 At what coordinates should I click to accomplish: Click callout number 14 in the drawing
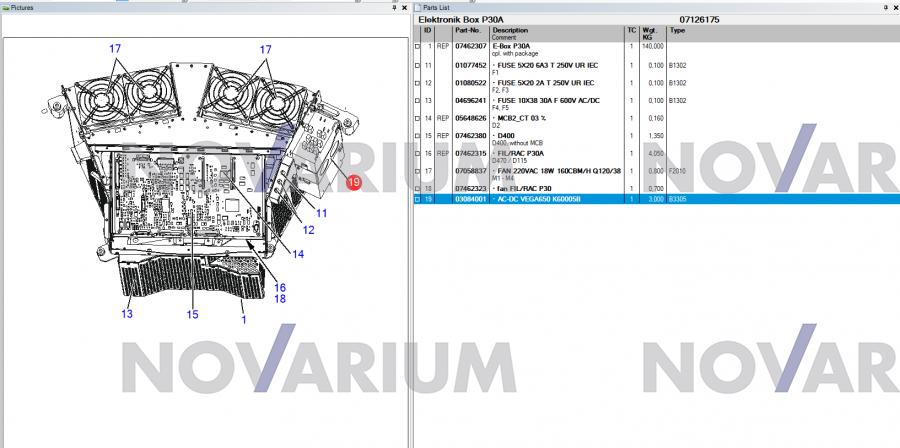click(297, 254)
